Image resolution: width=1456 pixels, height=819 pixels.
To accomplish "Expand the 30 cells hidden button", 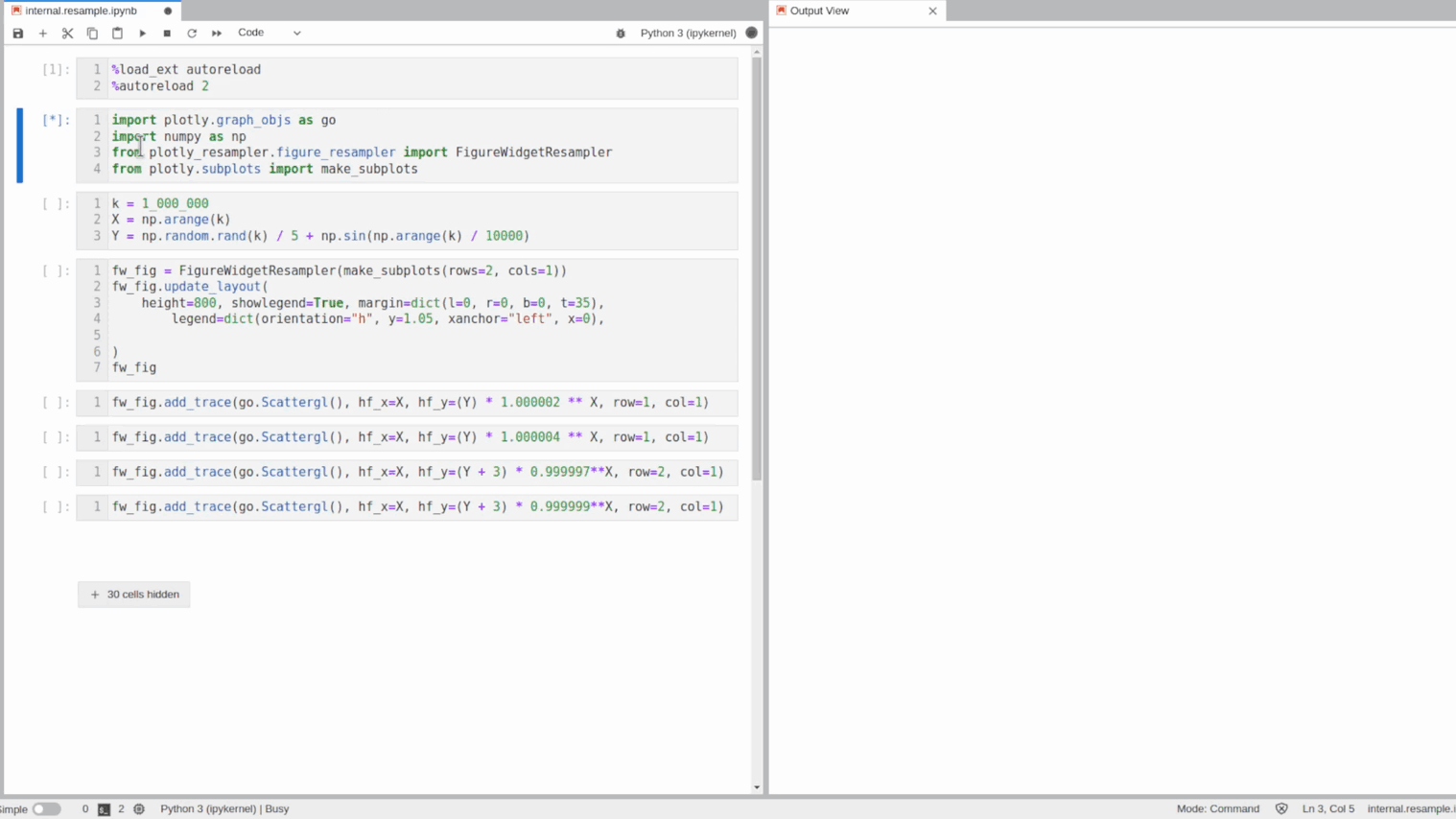I will coord(134,595).
